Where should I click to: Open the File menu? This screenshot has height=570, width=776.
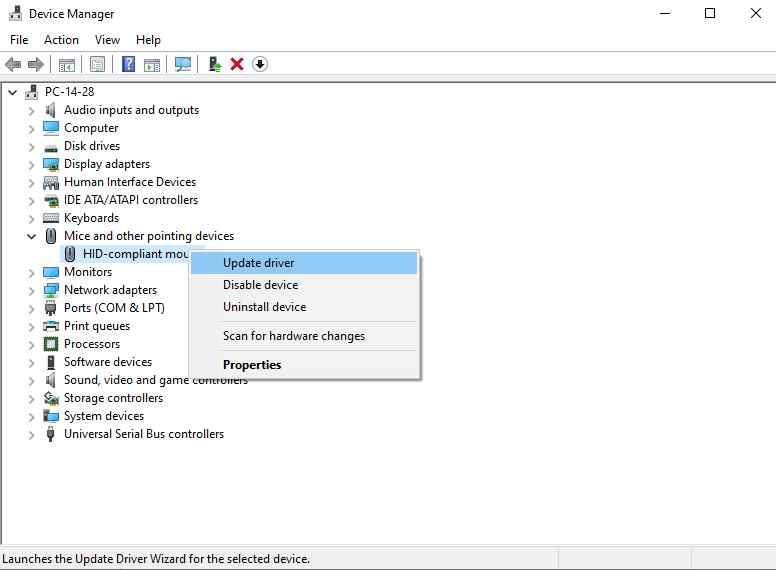pos(19,40)
